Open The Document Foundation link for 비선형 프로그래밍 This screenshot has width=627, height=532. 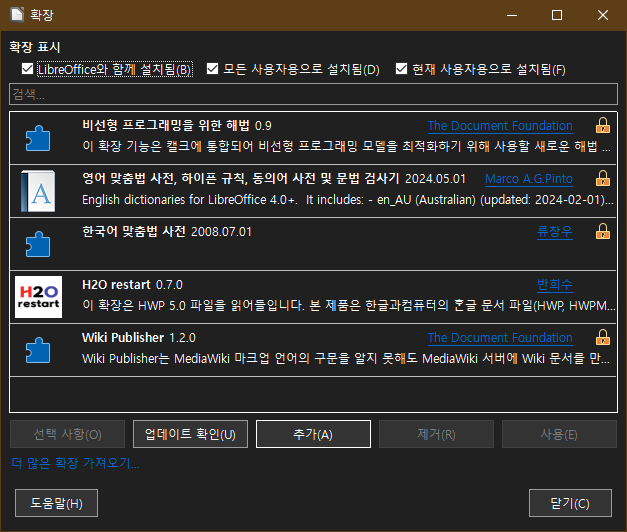tap(500, 126)
